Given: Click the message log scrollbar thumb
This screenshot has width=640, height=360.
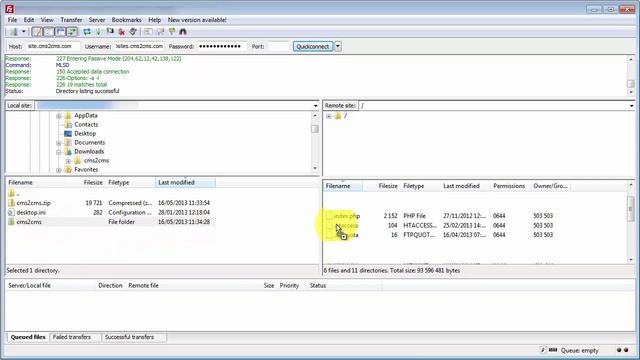Looking at the screenshot, I should tap(631, 84).
